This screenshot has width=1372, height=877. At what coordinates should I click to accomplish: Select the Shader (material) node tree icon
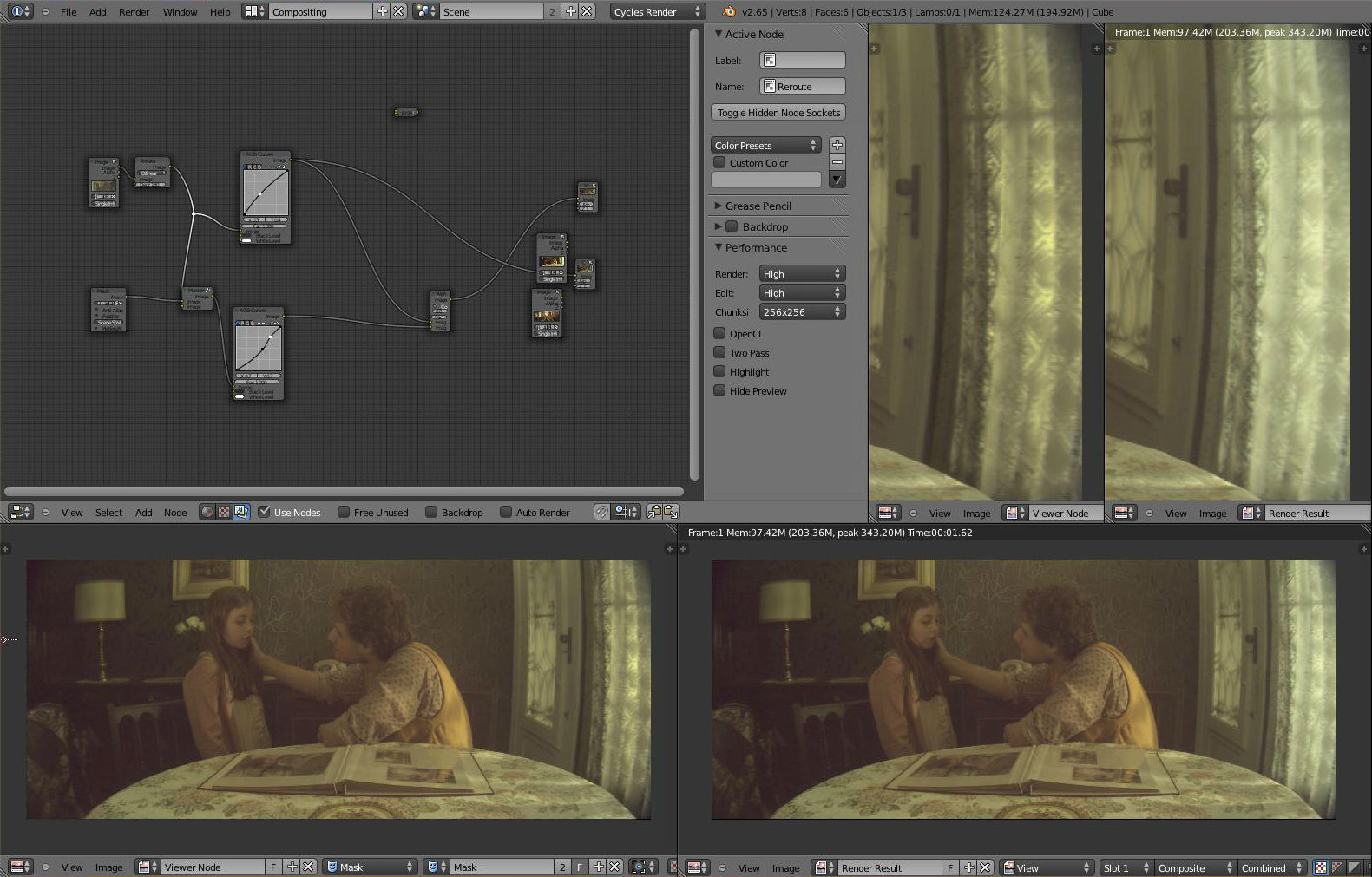(207, 512)
